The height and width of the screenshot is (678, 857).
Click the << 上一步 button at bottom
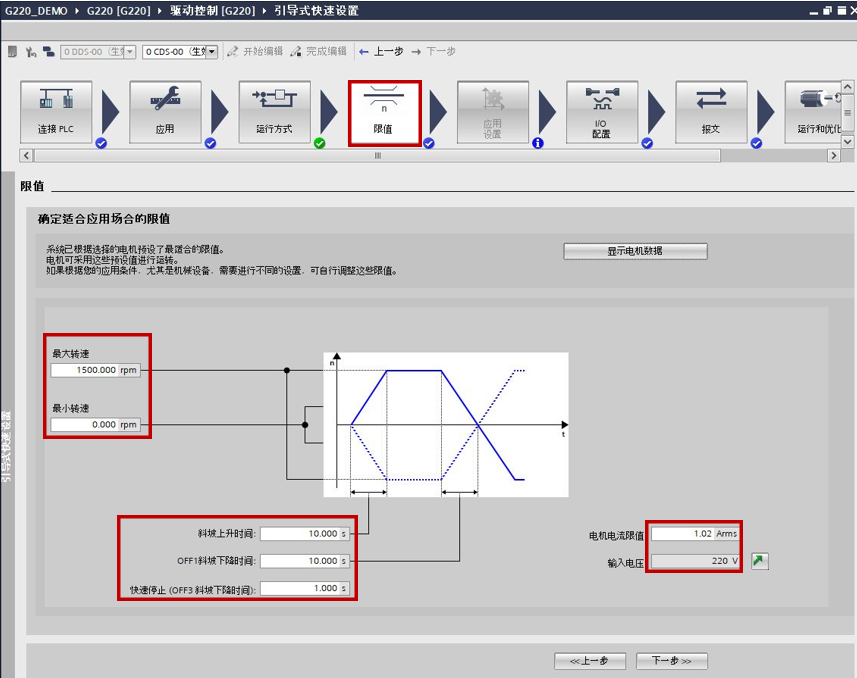click(589, 661)
